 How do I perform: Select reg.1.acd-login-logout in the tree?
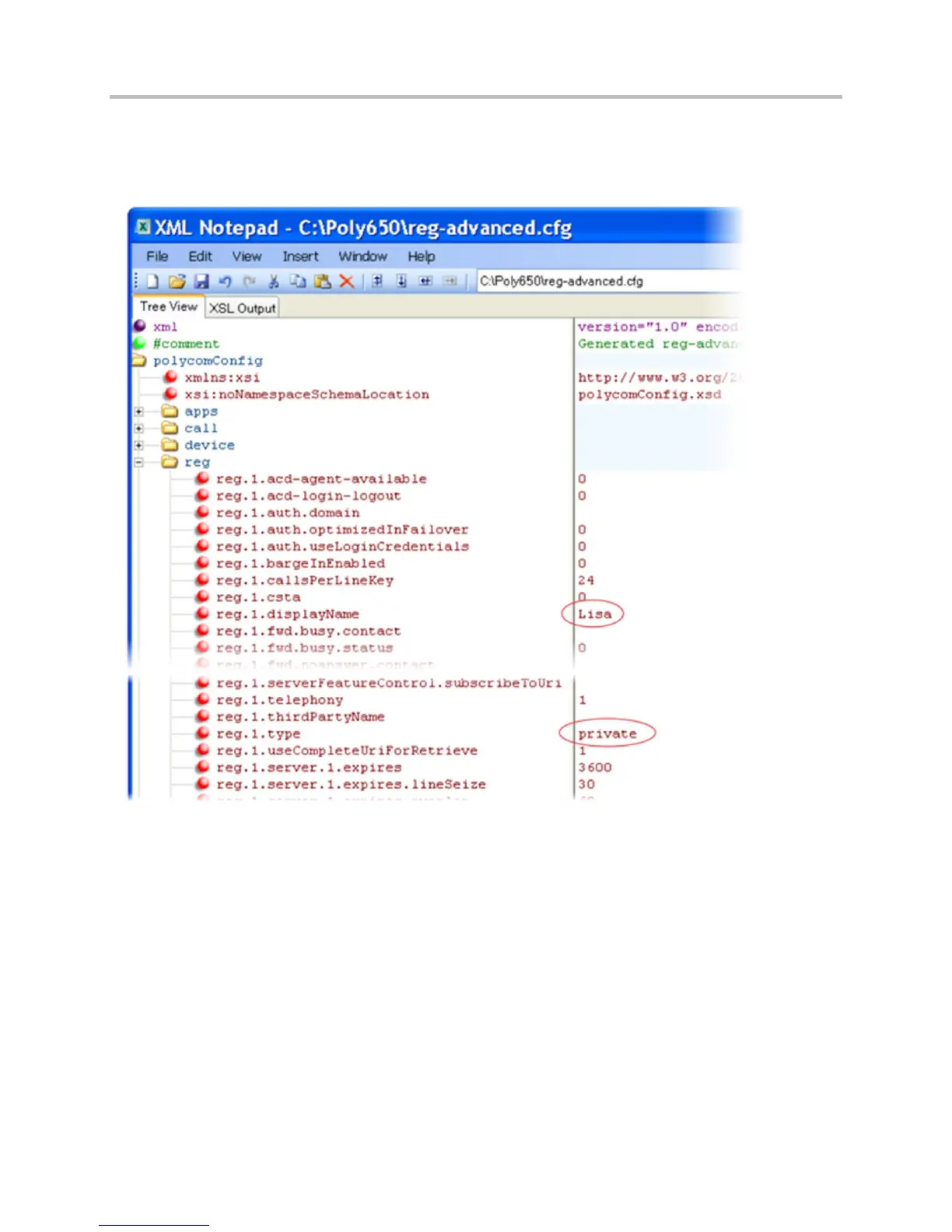click(309, 496)
